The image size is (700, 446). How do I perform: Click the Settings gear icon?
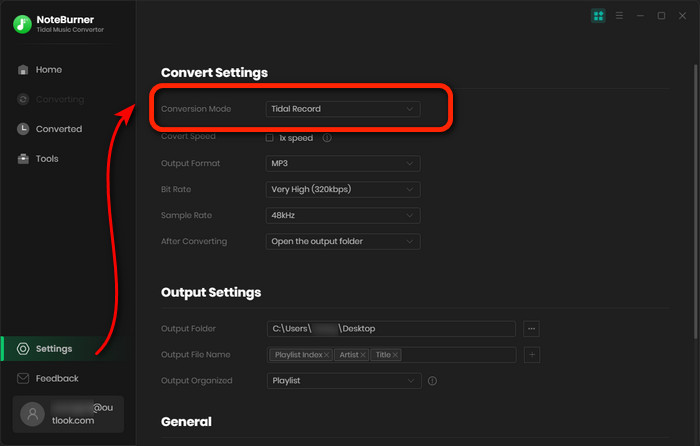pos(23,349)
